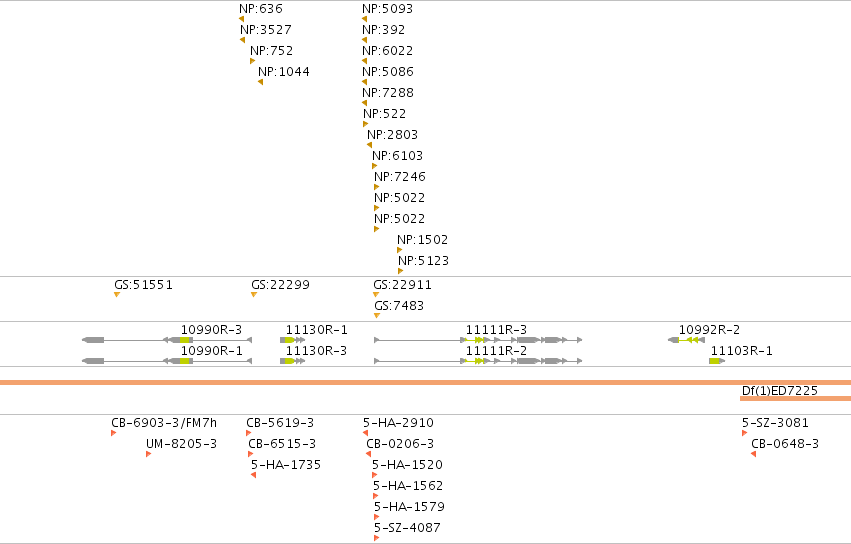Open the 11111R-3 transcript label
This screenshot has height=544, width=851.
(497, 330)
